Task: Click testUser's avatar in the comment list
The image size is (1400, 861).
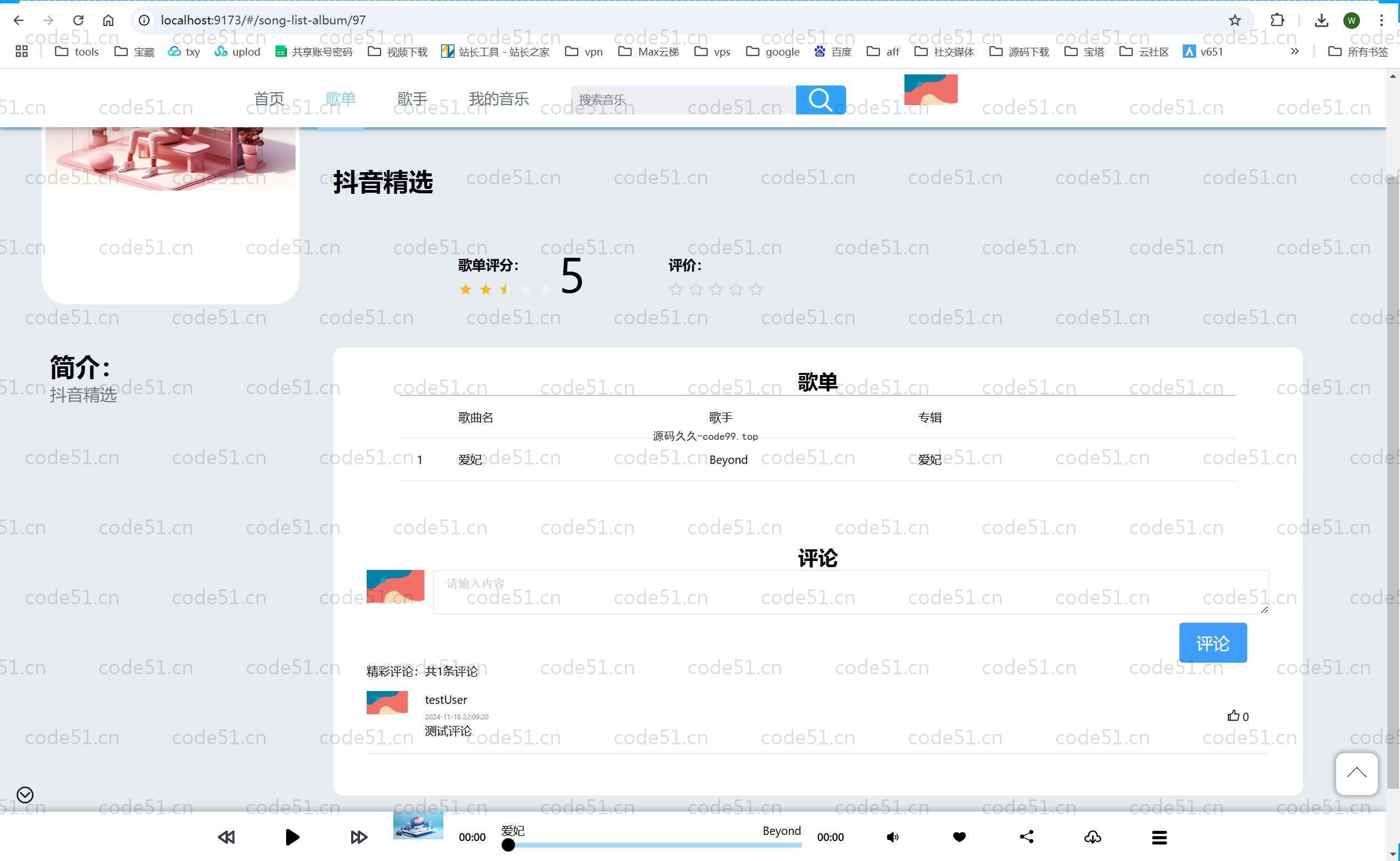Action: click(387, 702)
